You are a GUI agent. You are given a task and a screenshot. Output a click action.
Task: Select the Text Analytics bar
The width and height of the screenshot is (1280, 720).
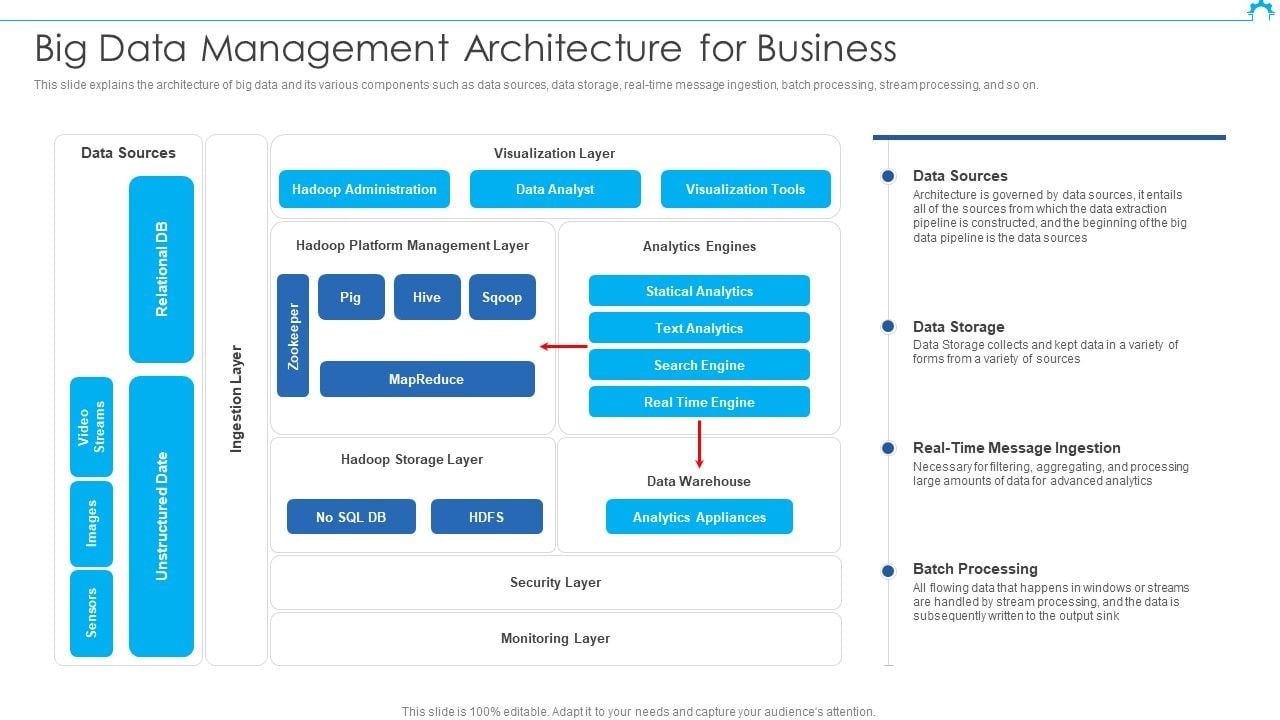(699, 328)
